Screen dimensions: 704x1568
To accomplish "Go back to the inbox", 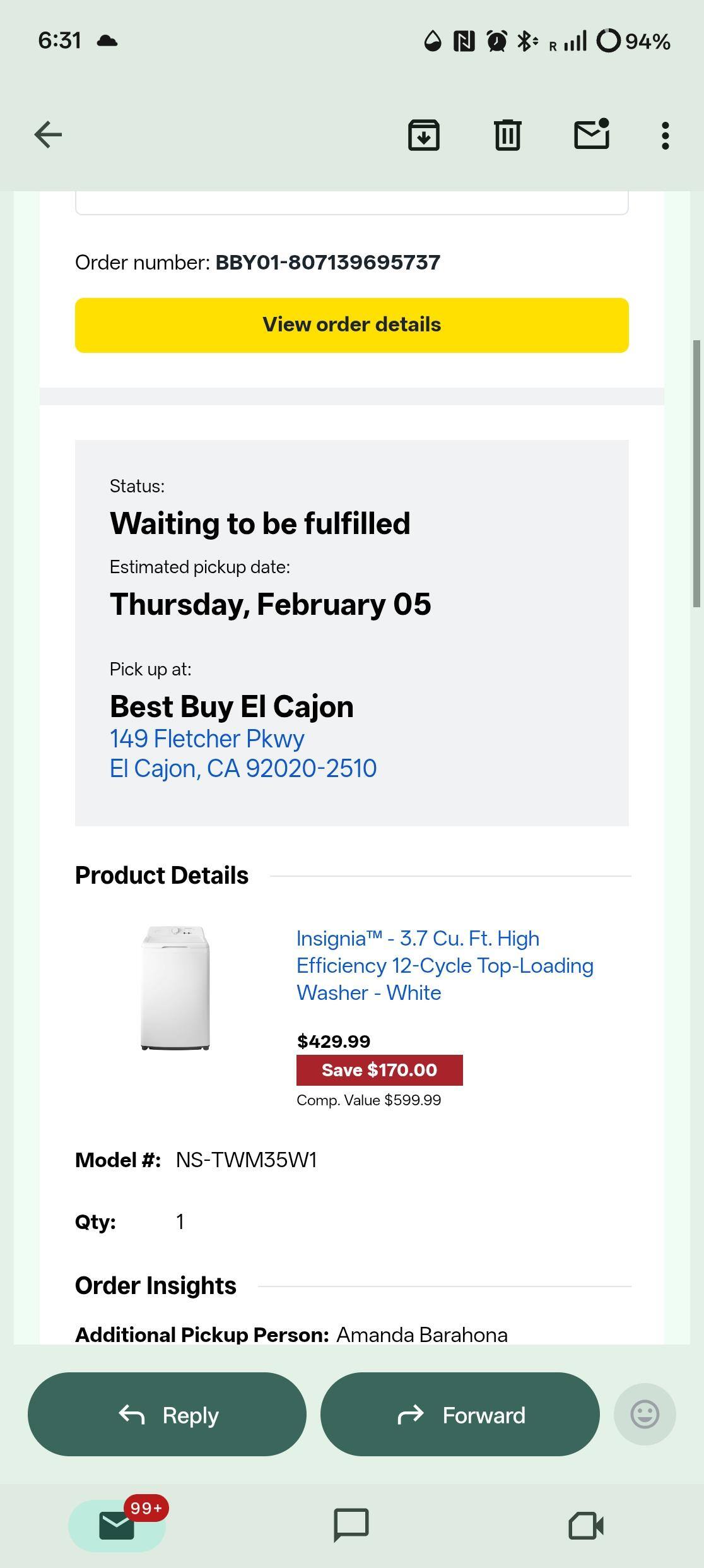I will (x=47, y=134).
